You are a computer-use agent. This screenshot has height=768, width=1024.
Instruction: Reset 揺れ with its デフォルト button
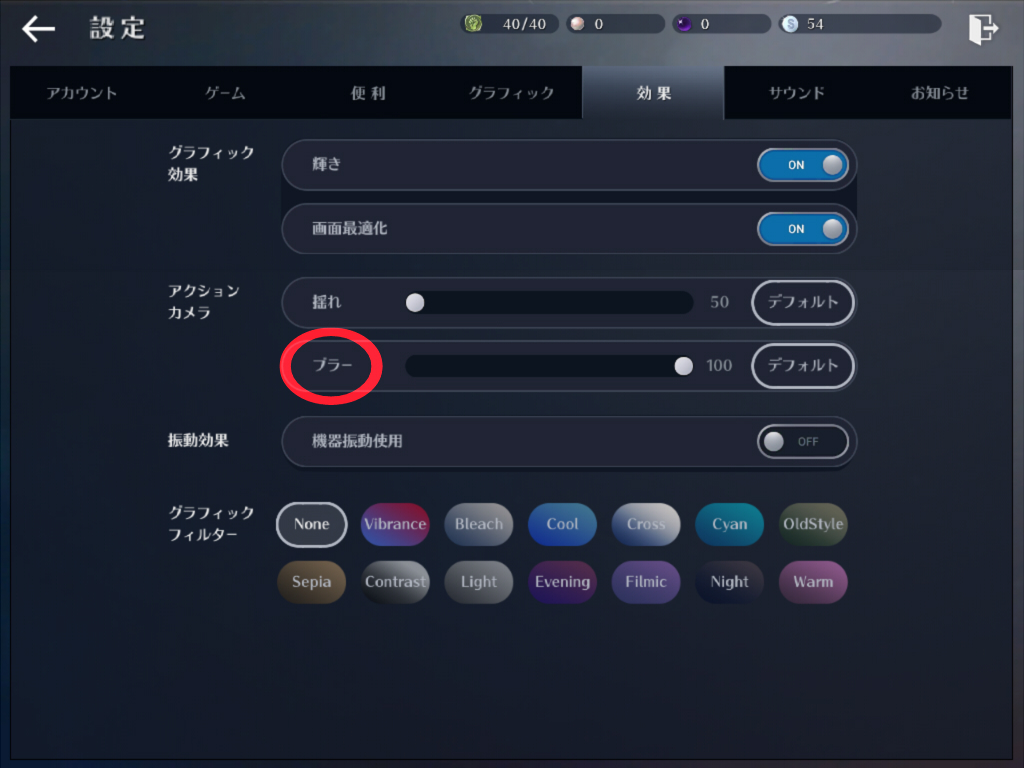803,302
